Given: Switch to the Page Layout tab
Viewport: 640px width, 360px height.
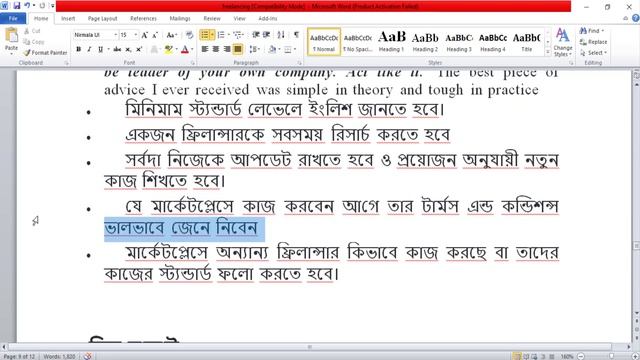Looking at the screenshot, I should point(102,18).
